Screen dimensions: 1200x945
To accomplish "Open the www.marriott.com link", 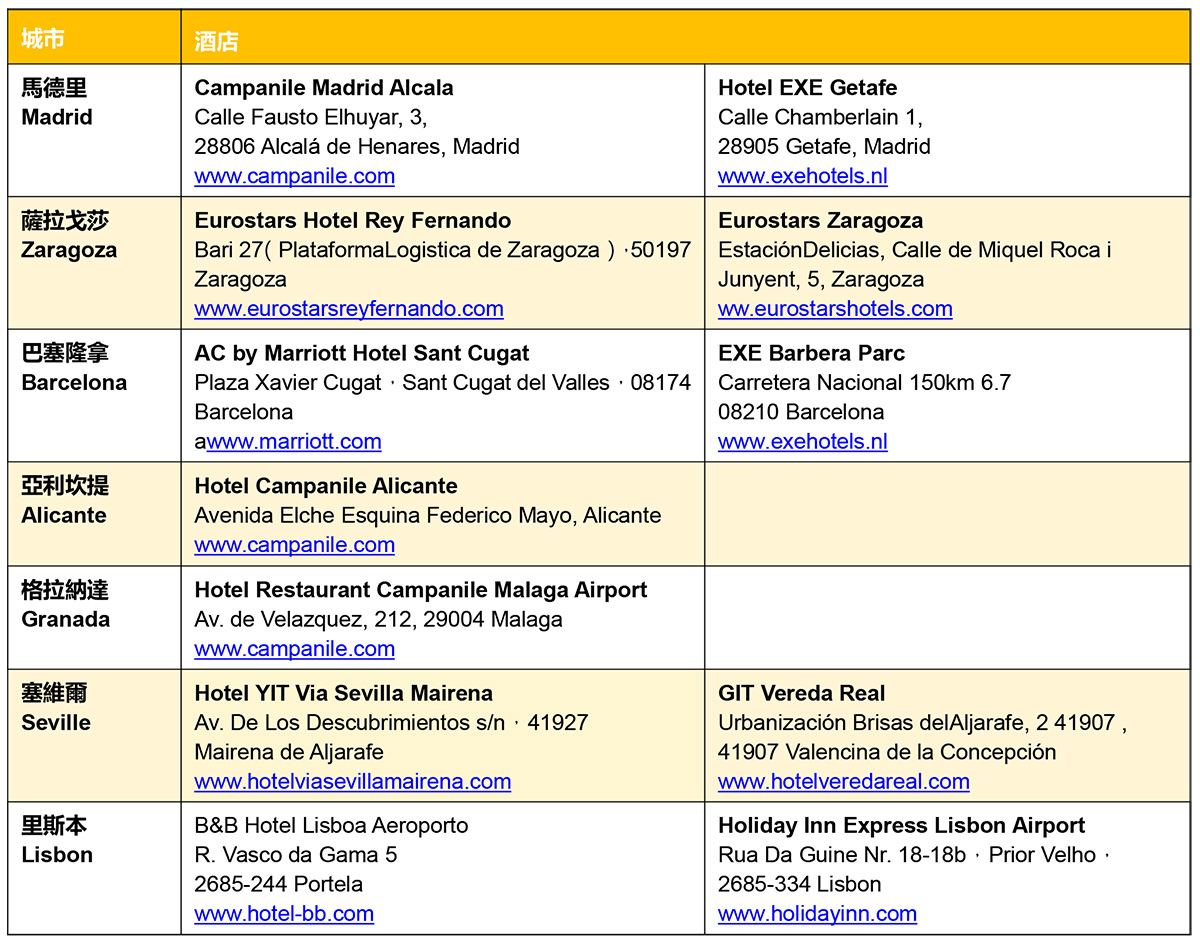I will [294, 441].
